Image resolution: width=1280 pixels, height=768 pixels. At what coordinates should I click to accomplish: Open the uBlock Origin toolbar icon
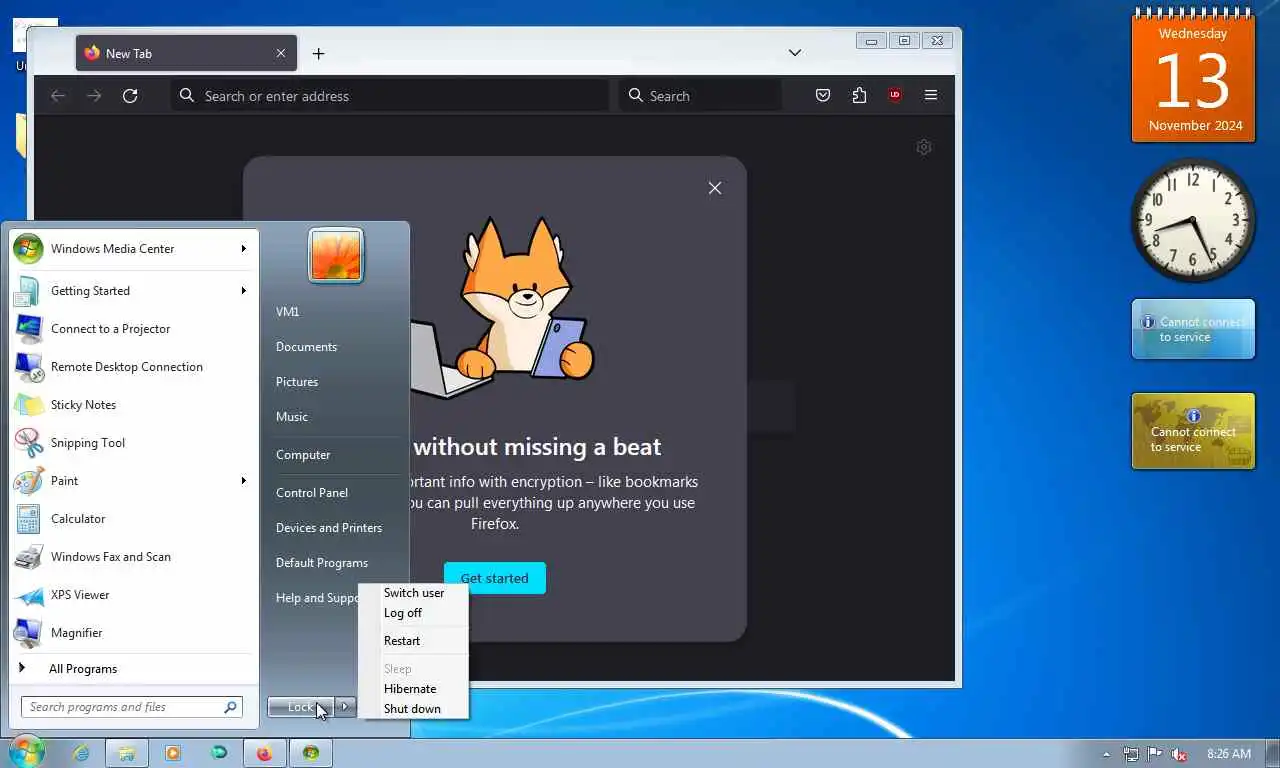(895, 96)
